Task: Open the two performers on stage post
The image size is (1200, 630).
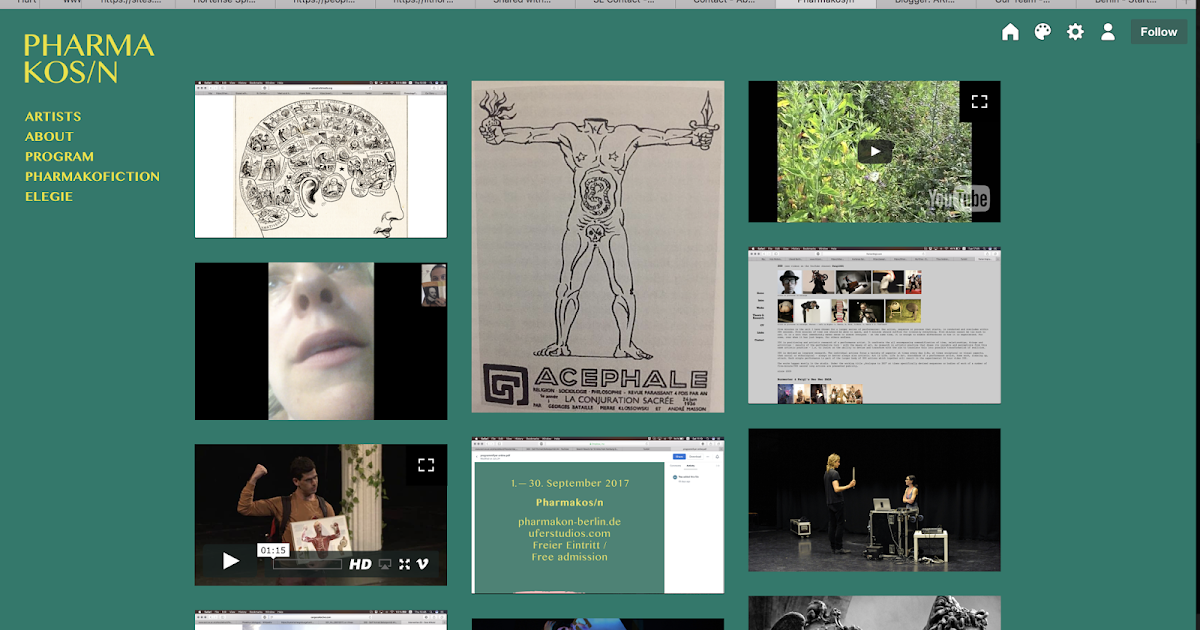Action: click(874, 500)
